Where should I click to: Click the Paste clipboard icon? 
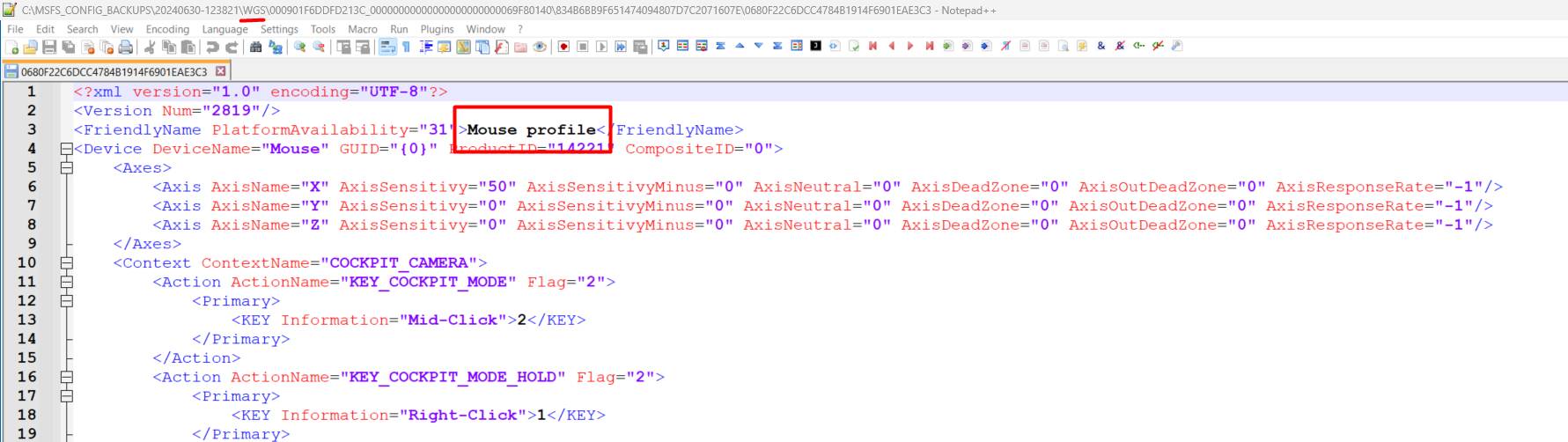coord(188,47)
